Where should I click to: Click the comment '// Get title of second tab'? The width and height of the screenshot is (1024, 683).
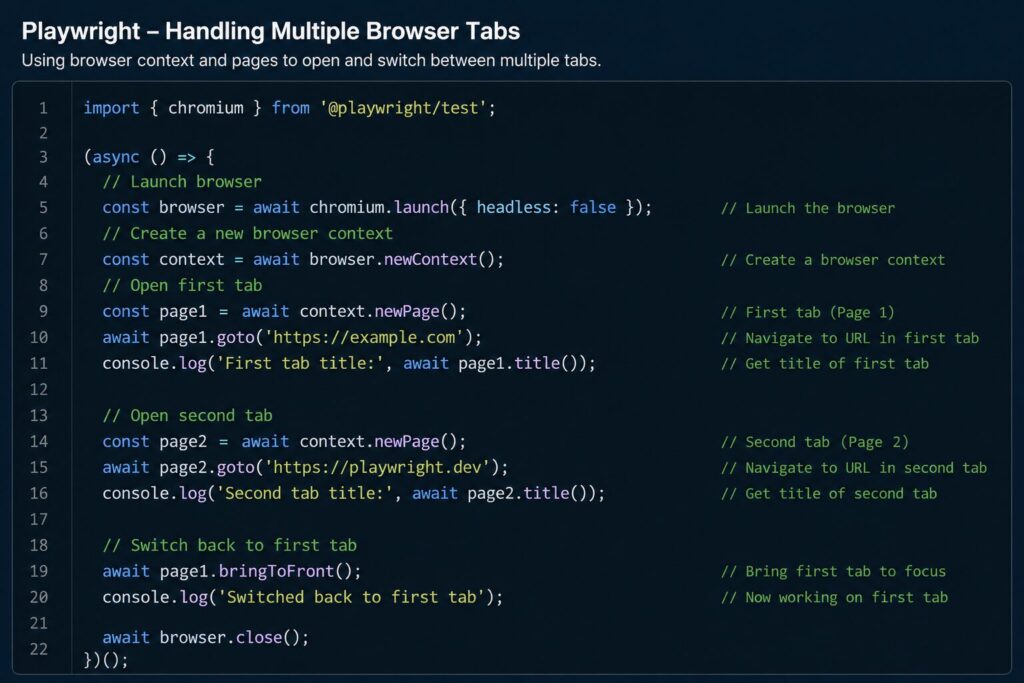[x=829, y=494]
